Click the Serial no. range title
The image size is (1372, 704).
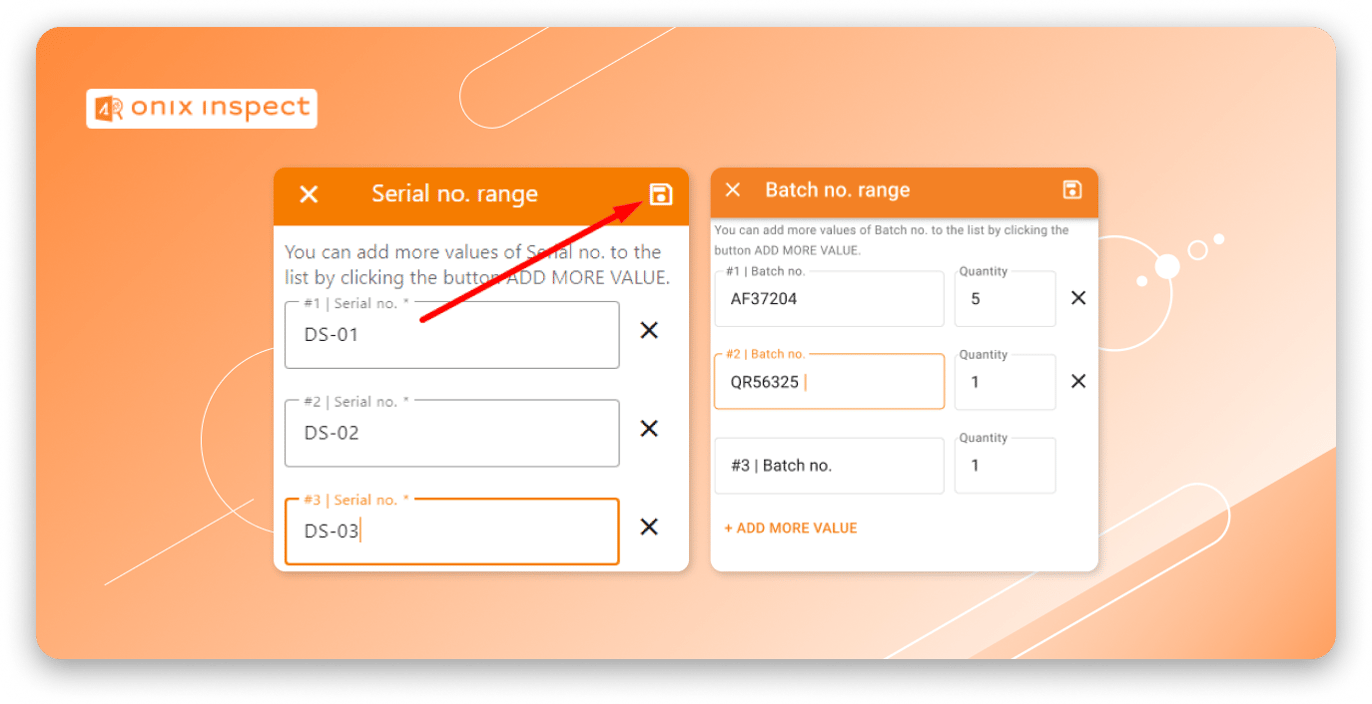point(455,194)
